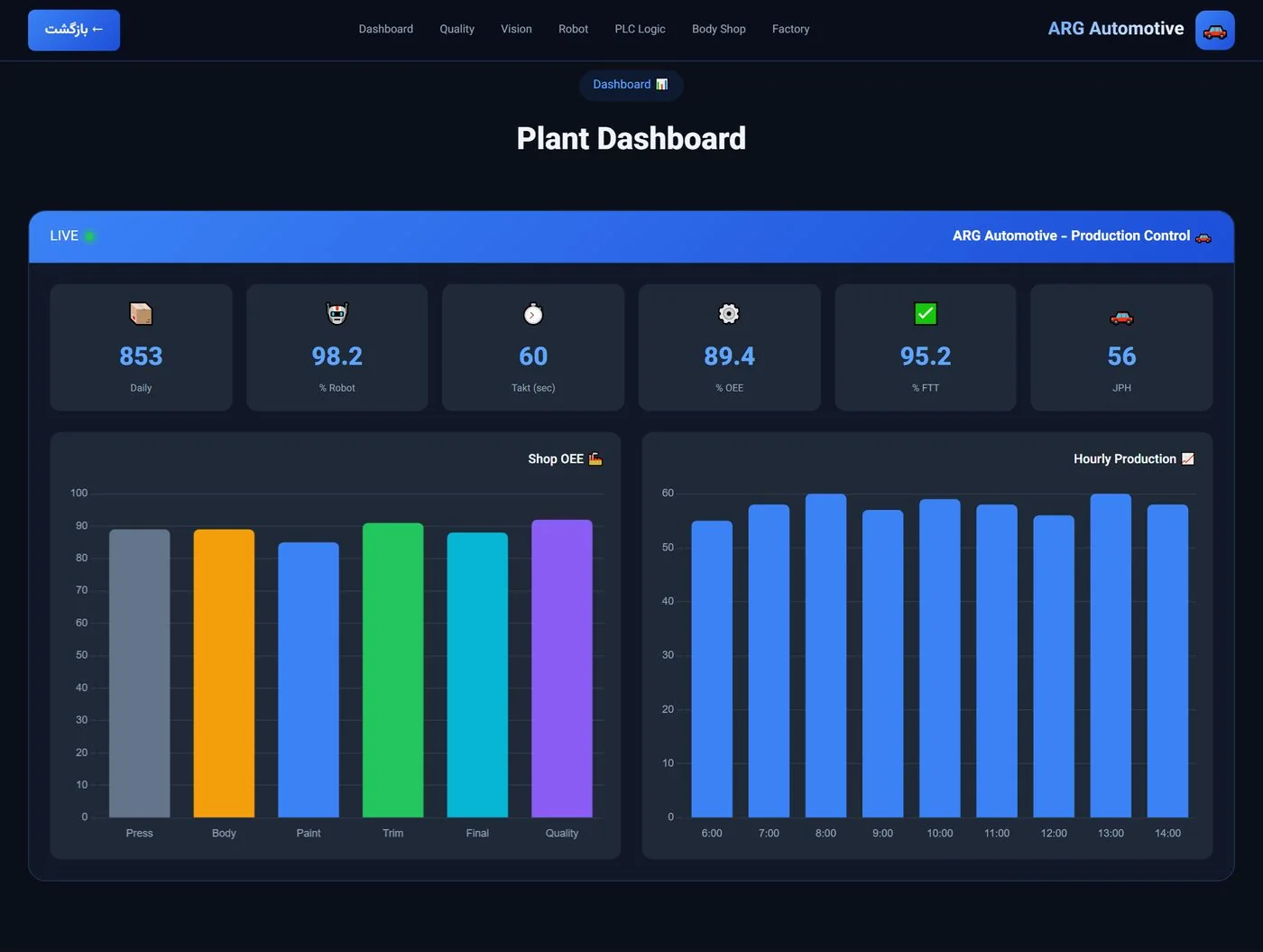Click the red car logo icon beside ARG Automotive
Screen dimensions: 1263x952
[x=1214, y=30]
